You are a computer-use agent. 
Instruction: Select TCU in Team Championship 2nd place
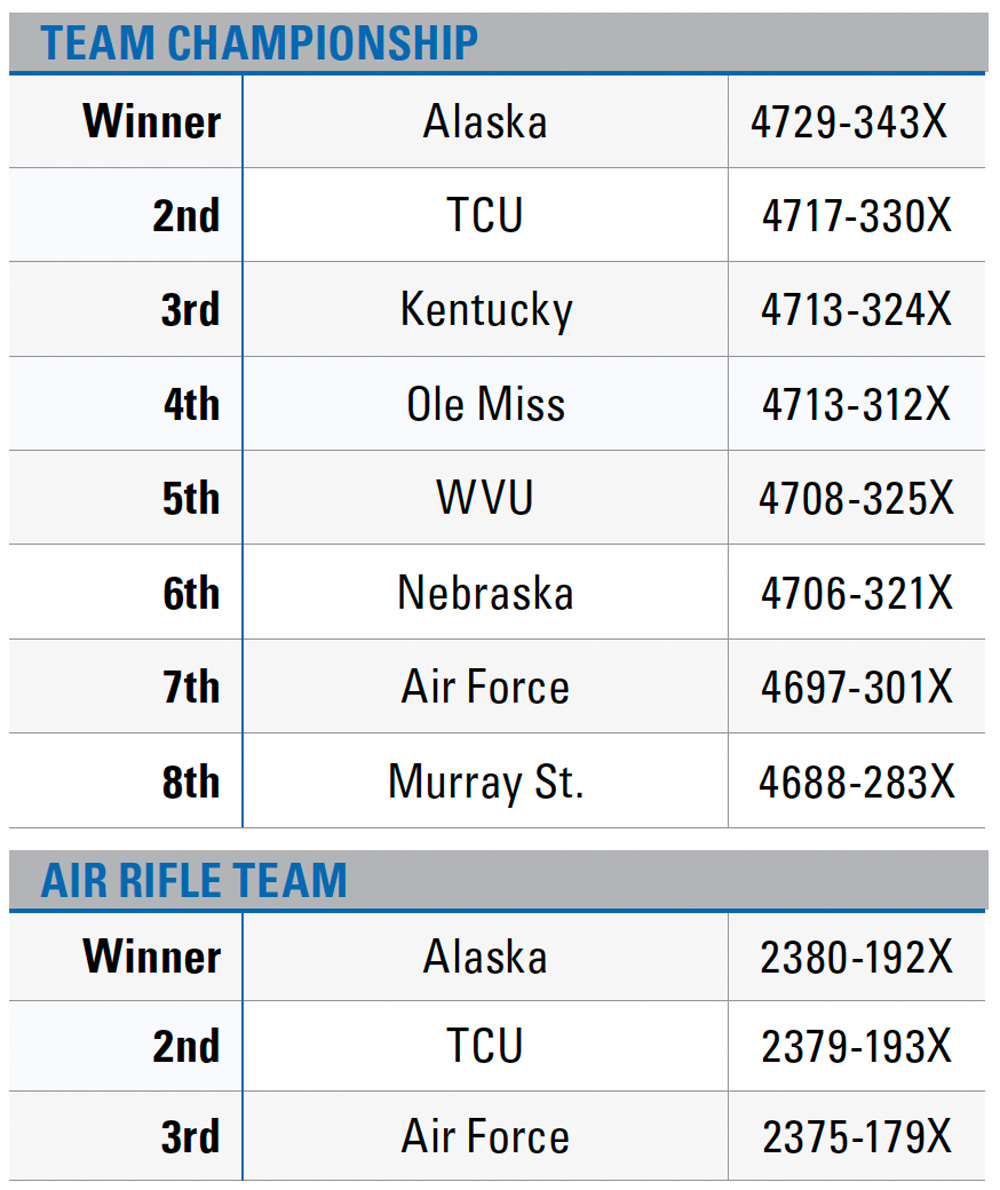[485, 215]
